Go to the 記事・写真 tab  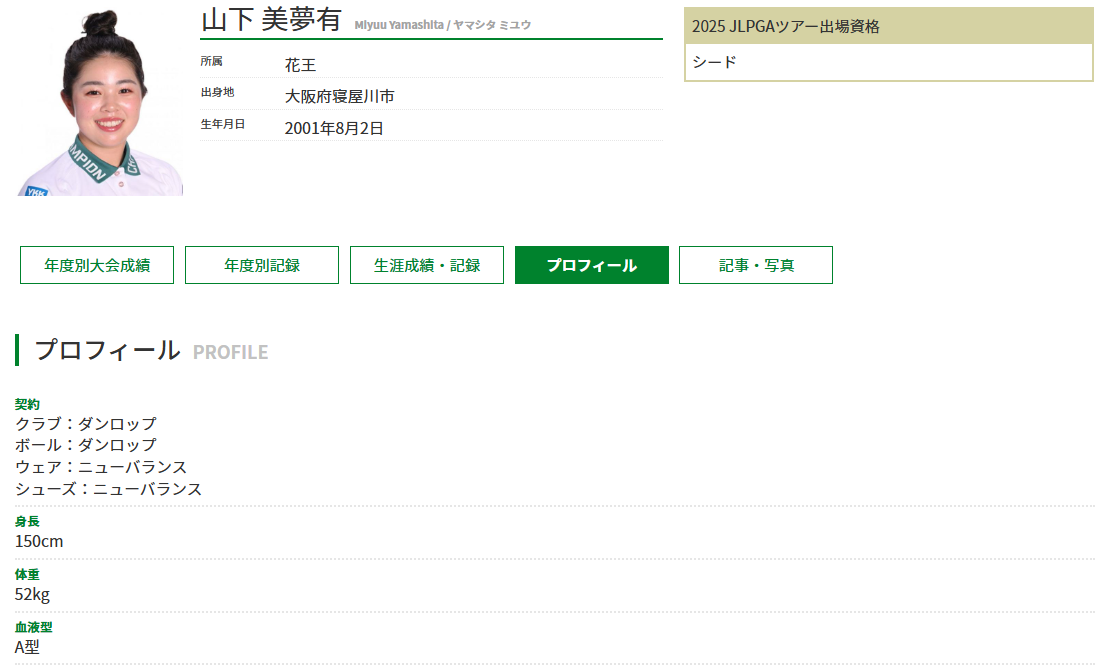tap(756, 265)
